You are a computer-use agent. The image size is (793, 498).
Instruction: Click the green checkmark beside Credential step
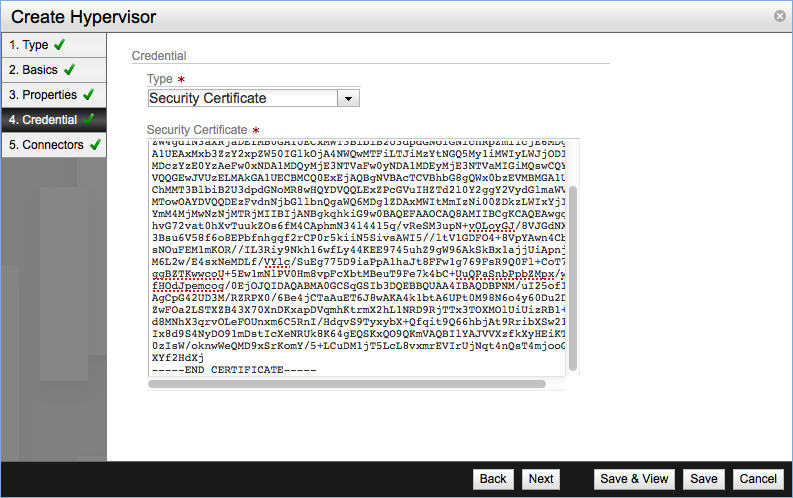tap(89, 120)
